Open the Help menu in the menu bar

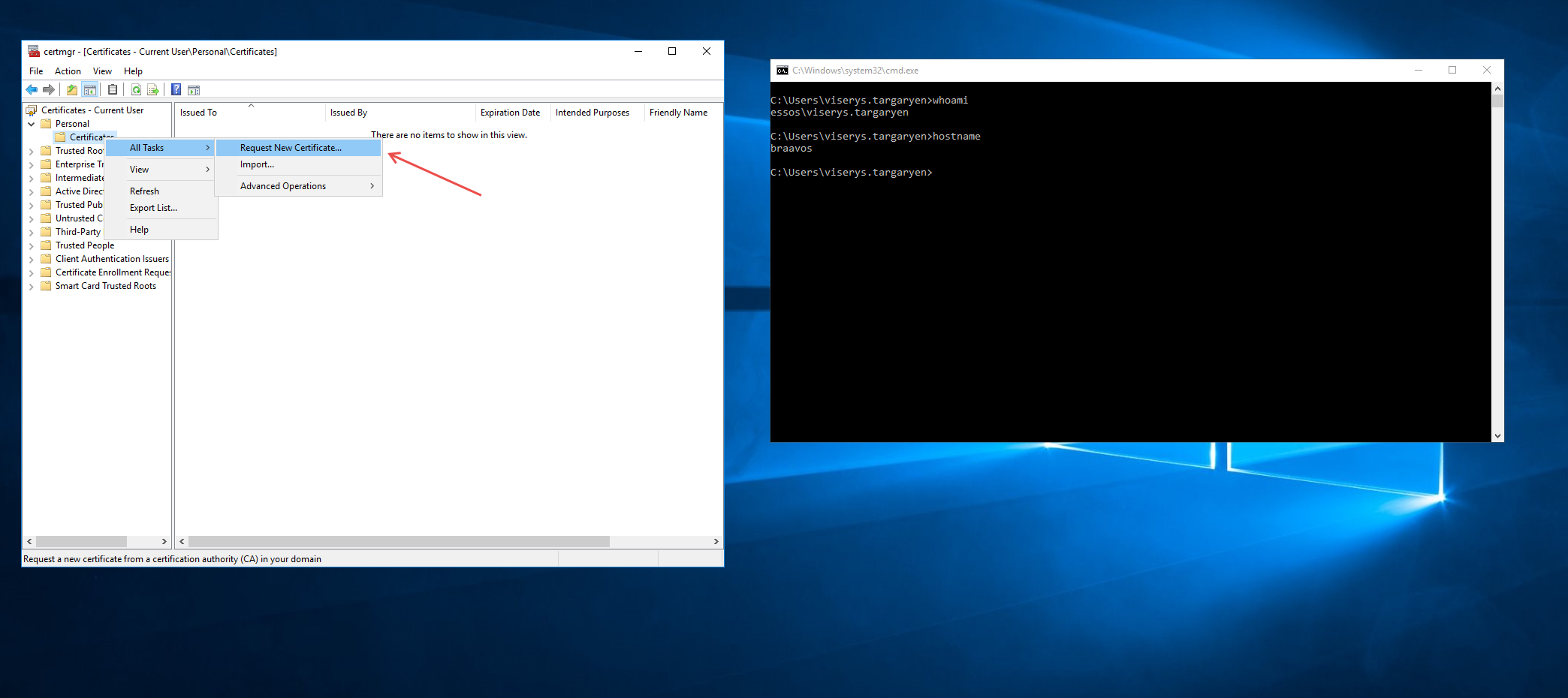133,71
